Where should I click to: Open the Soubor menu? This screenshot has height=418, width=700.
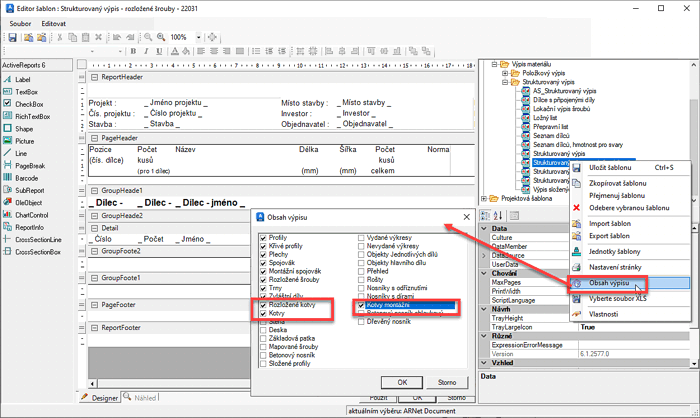21,22
